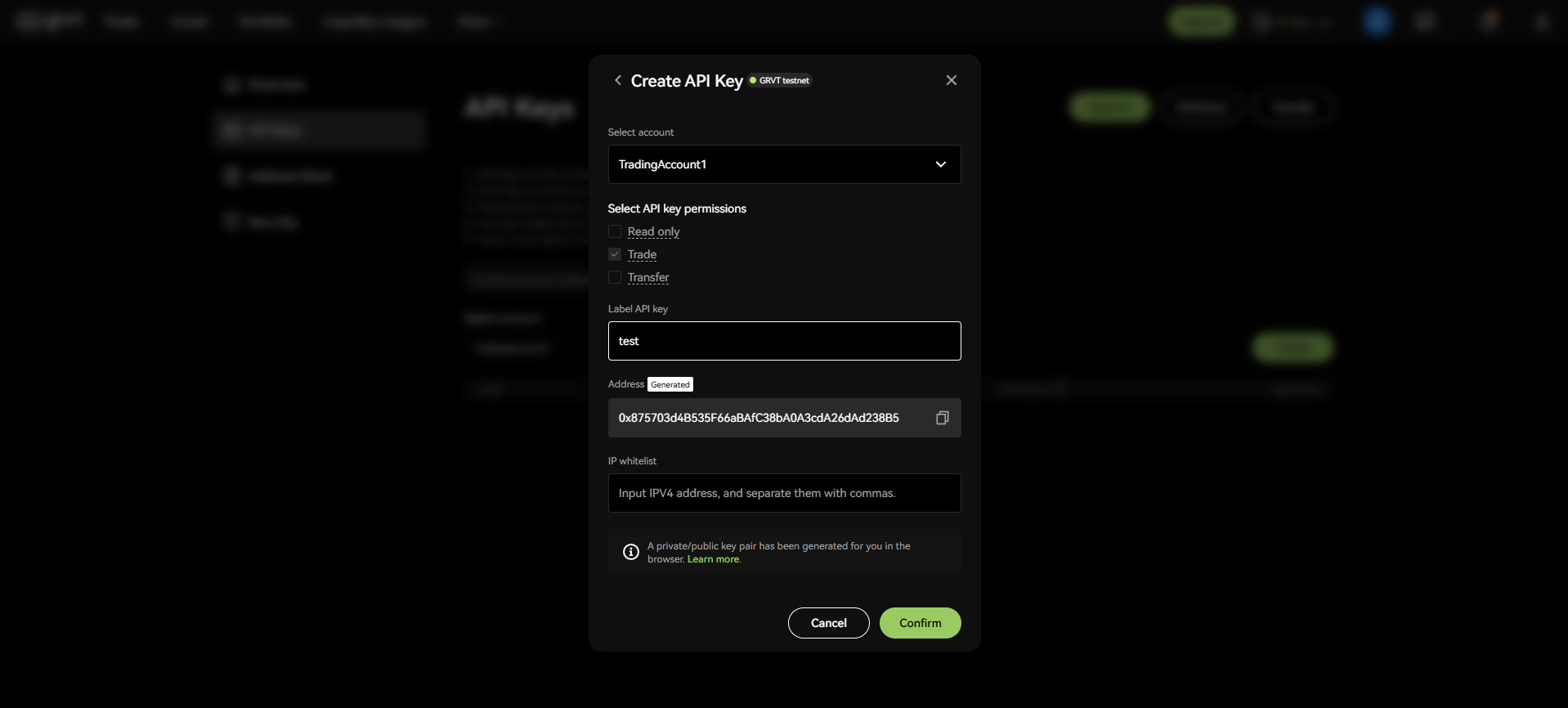Close the Create API Key dialog
The image size is (1568, 708).
coord(951,80)
